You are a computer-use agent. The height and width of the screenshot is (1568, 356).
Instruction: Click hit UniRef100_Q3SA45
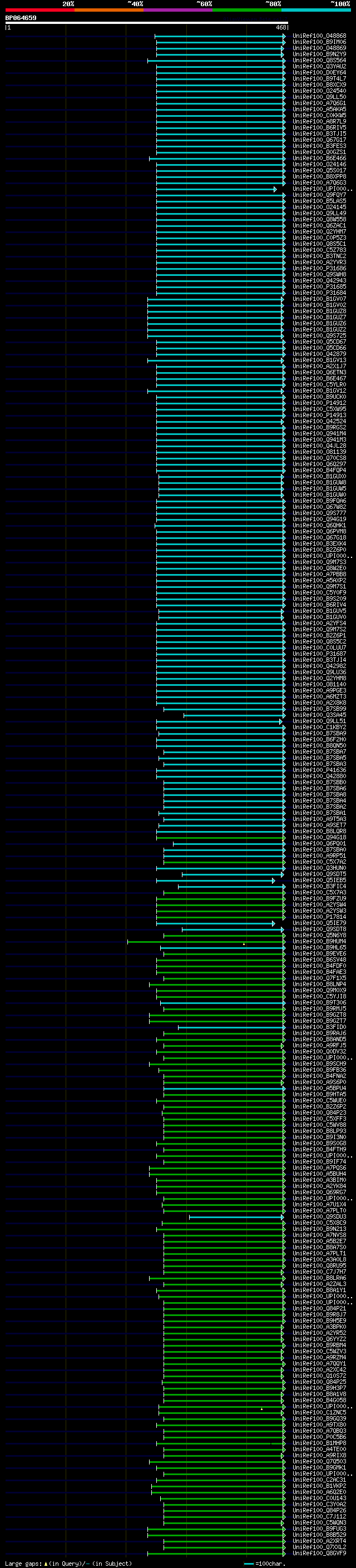319,715
